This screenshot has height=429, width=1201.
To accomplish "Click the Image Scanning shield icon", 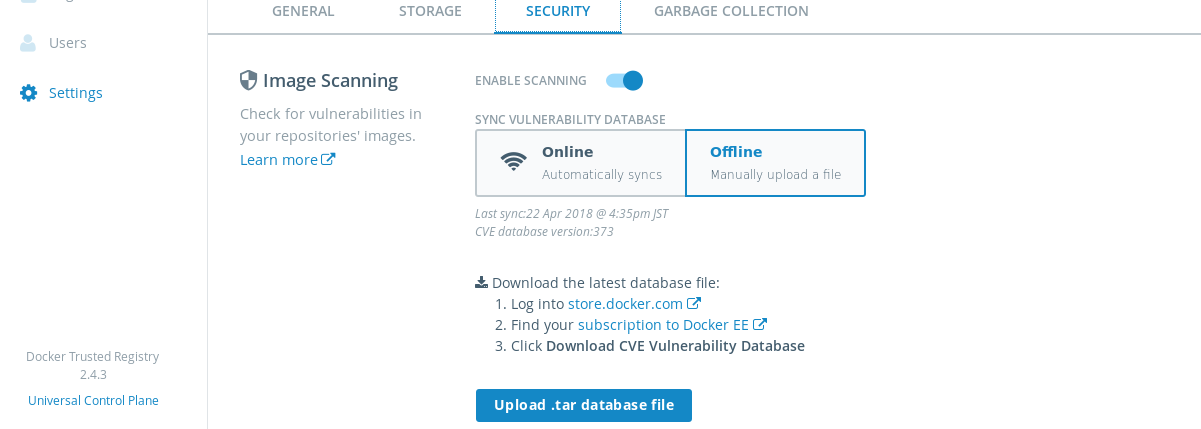I will click(249, 80).
